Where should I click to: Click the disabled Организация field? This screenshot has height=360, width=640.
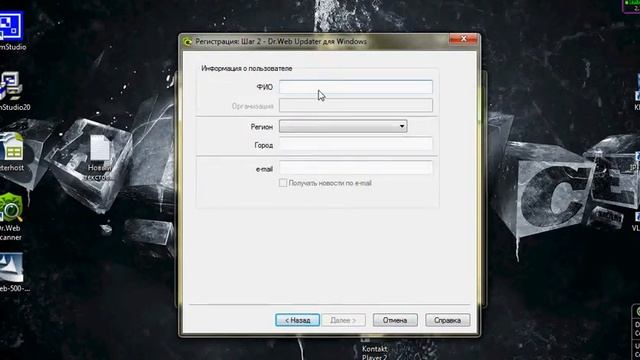pyautogui.click(x=356, y=105)
